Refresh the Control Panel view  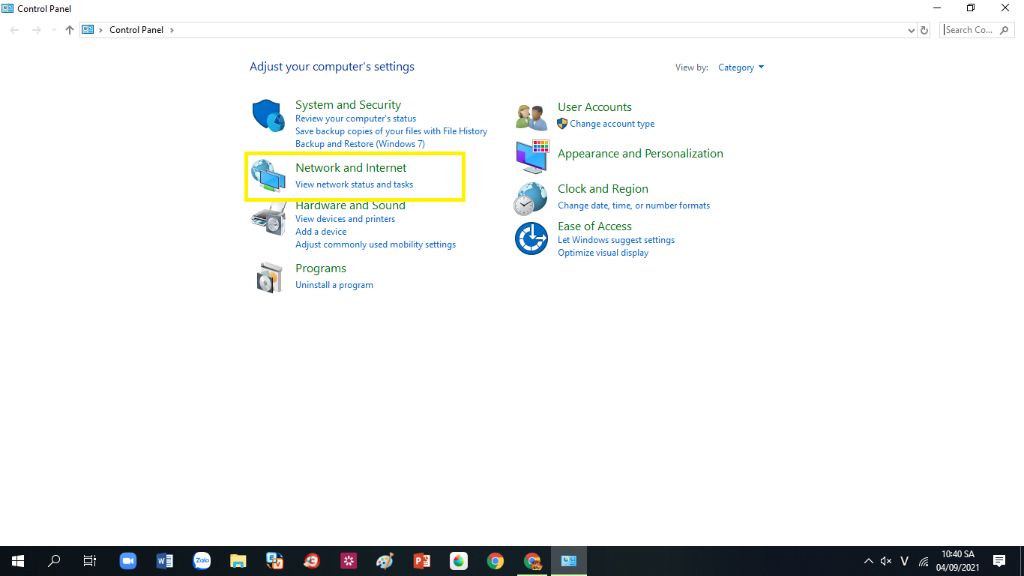coord(924,30)
